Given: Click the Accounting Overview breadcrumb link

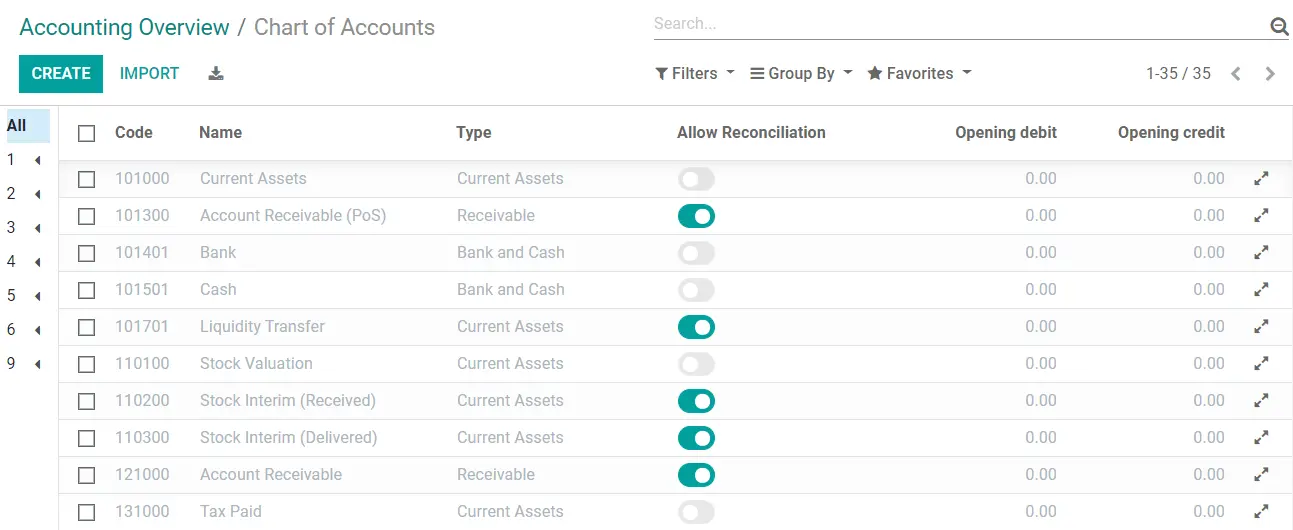Looking at the screenshot, I should coord(124,27).
